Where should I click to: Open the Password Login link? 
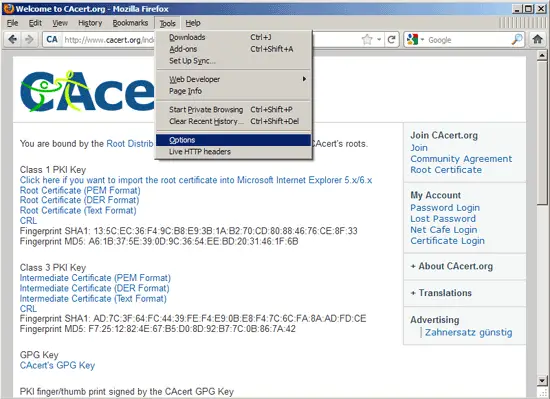pos(445,208)
